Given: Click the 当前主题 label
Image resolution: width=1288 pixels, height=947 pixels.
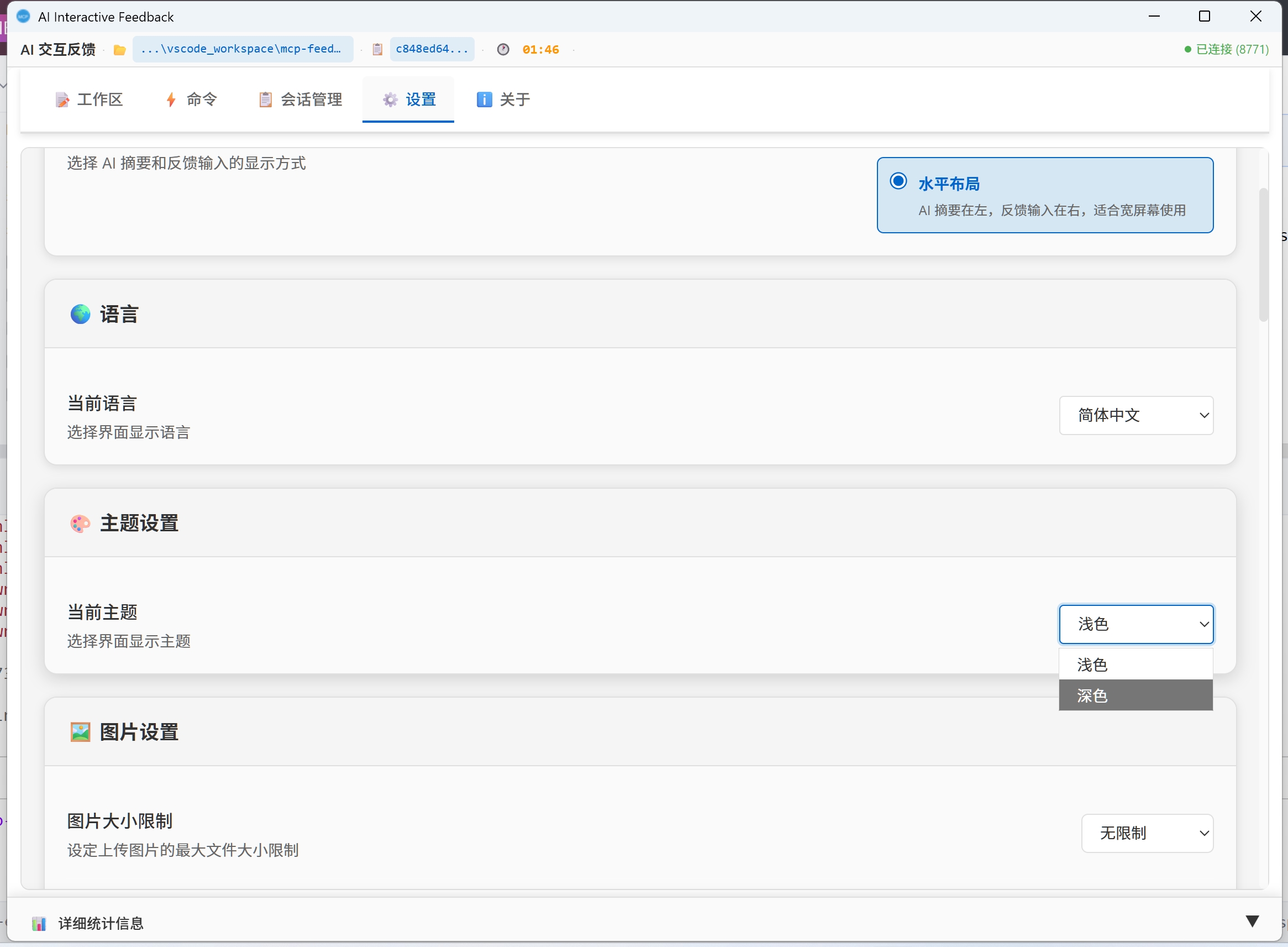Looking at the screenshot, I should click(x=102, y=612).
